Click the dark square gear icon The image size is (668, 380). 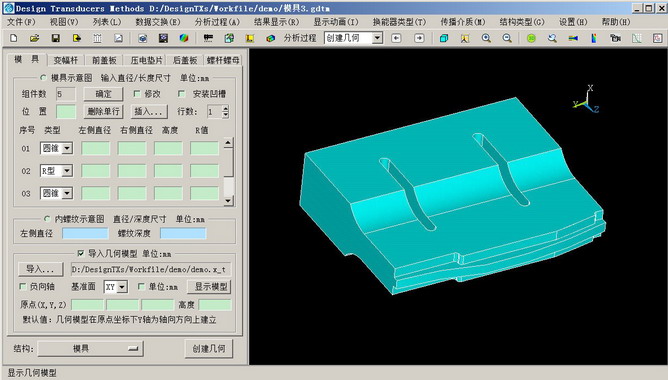tap(163, 38)
